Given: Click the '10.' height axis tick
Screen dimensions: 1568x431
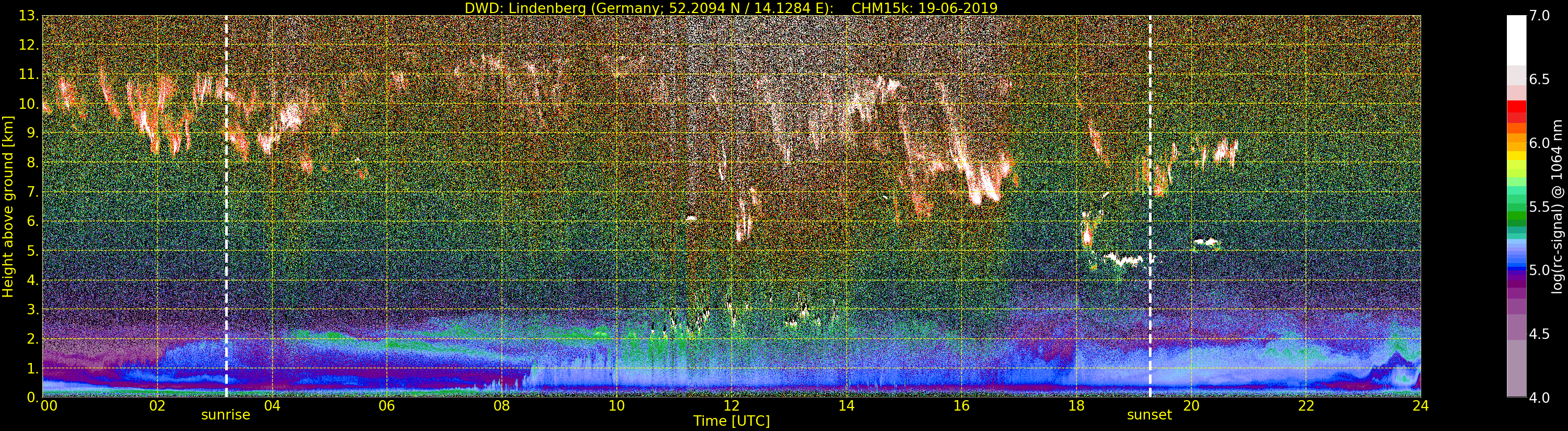Looking at the screenshot, I should coord(29,104).
